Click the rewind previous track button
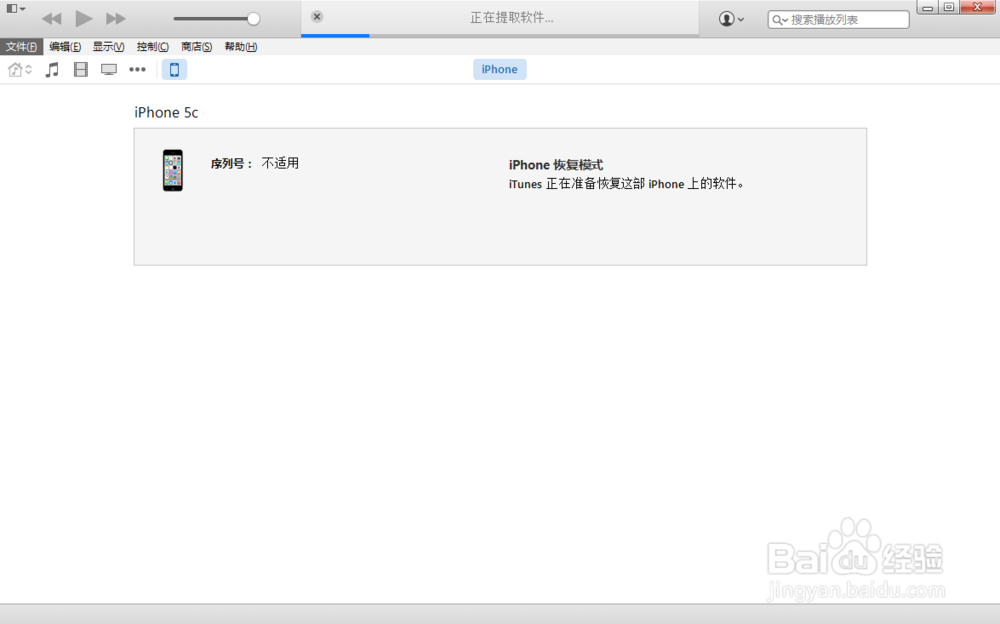1000x624 pixels. pyautogui.click(x=52, y=19)
